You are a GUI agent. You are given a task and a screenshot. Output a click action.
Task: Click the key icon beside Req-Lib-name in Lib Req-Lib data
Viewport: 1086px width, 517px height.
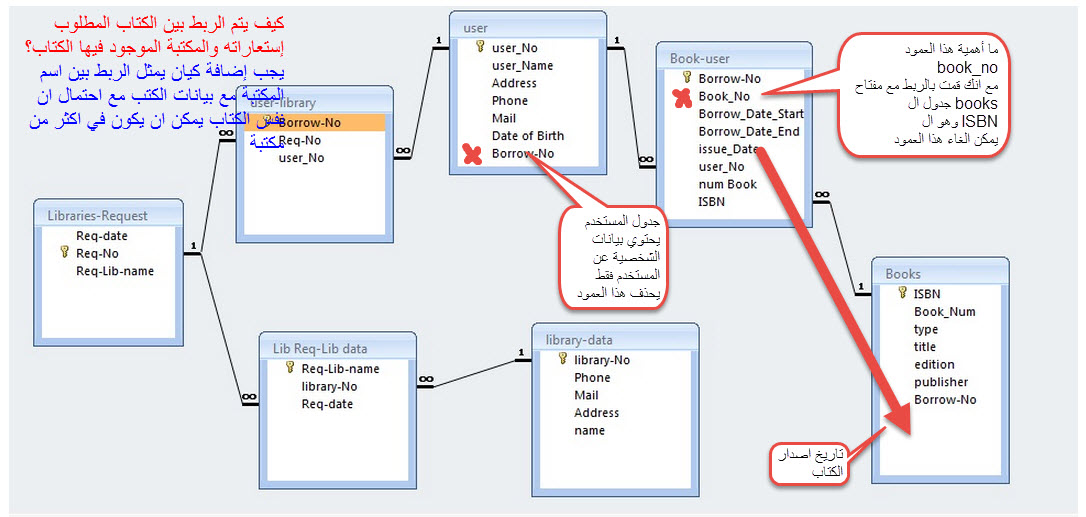pyautogui.click(x=289, y=368)
